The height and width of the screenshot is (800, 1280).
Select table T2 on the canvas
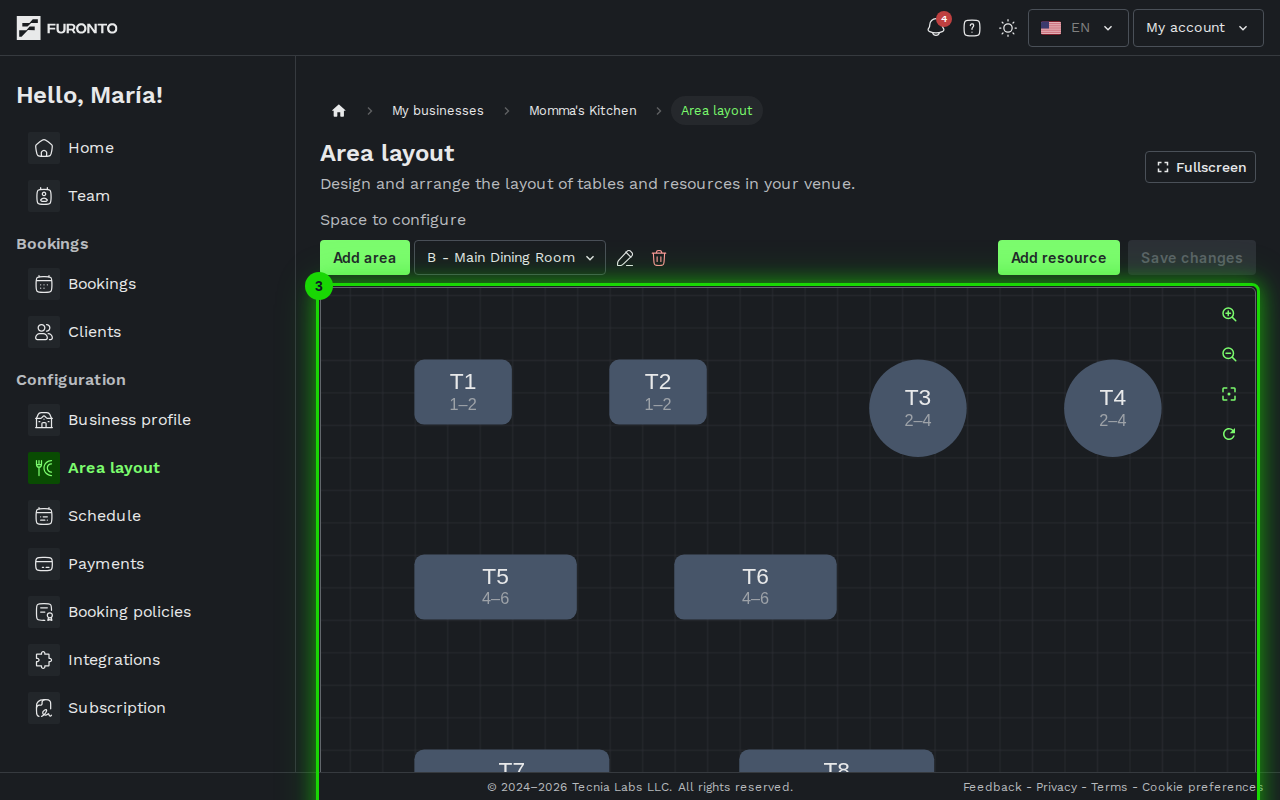coord(658,392)
